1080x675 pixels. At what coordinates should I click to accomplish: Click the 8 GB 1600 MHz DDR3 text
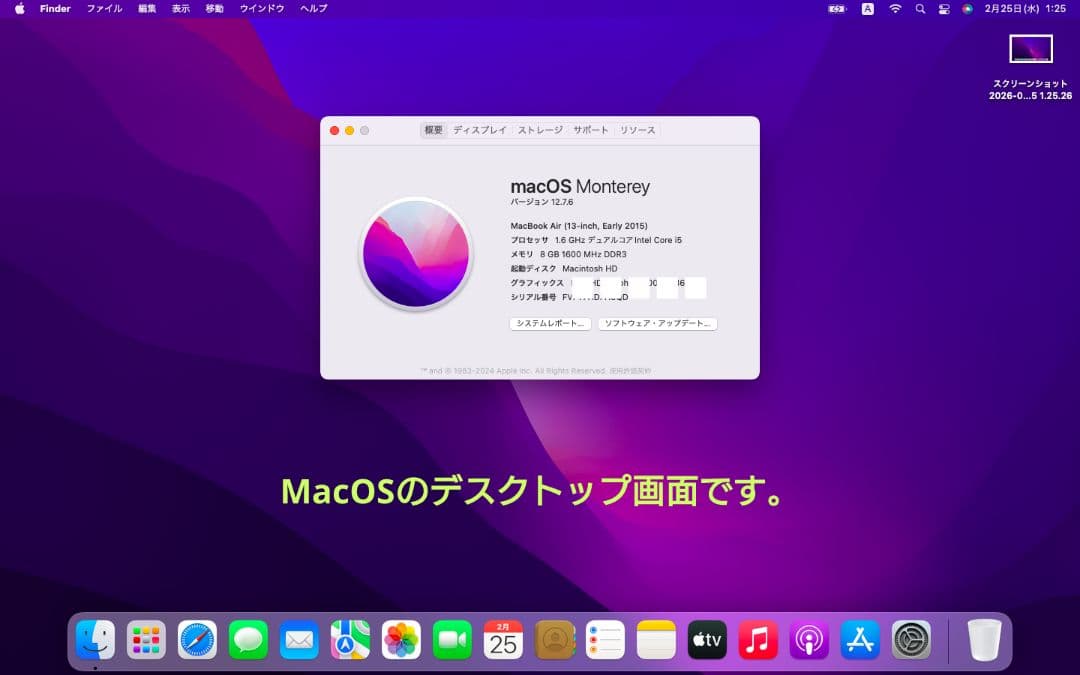point(583,254)
